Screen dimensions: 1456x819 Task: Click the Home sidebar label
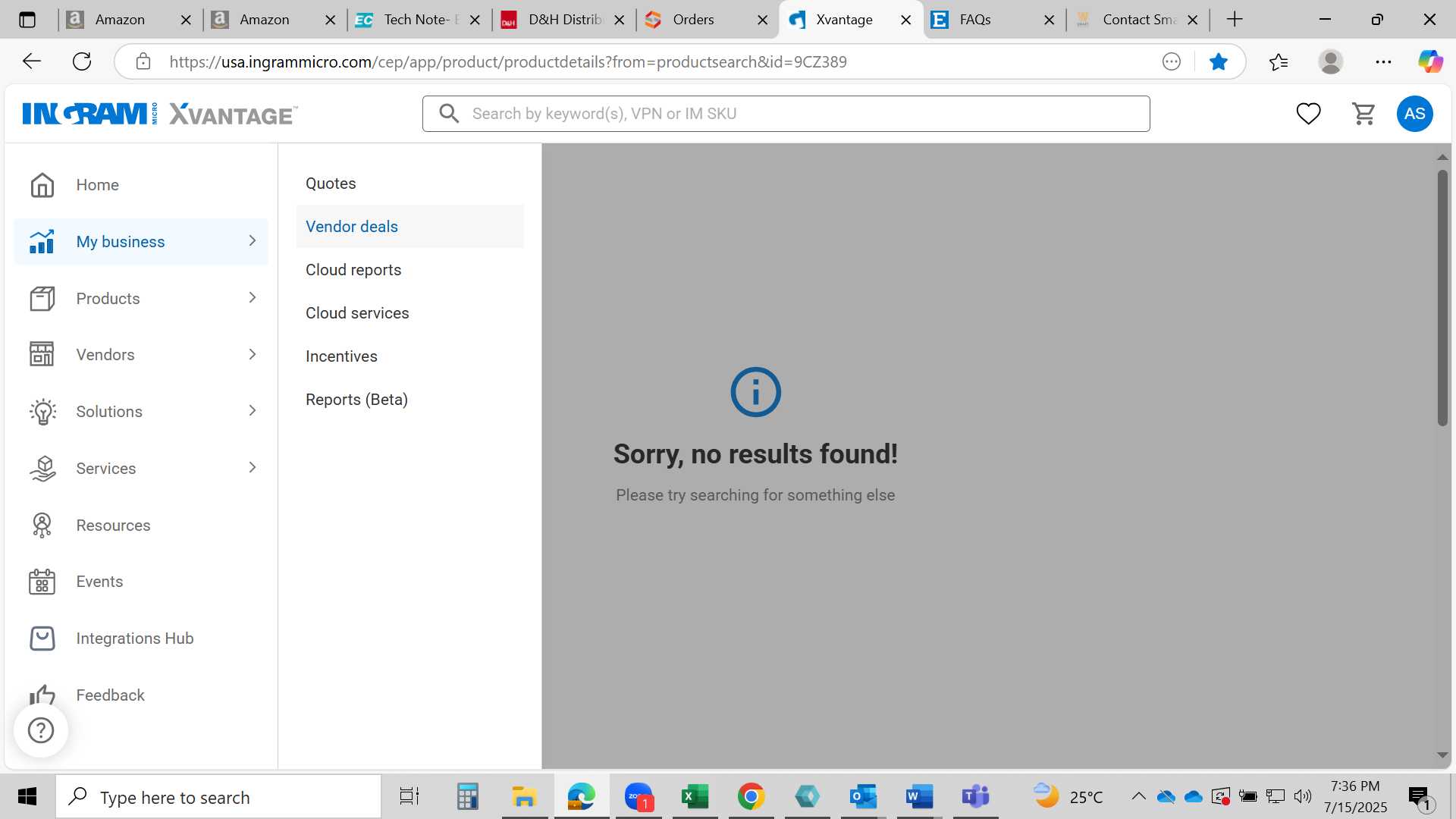pos(98,185)
